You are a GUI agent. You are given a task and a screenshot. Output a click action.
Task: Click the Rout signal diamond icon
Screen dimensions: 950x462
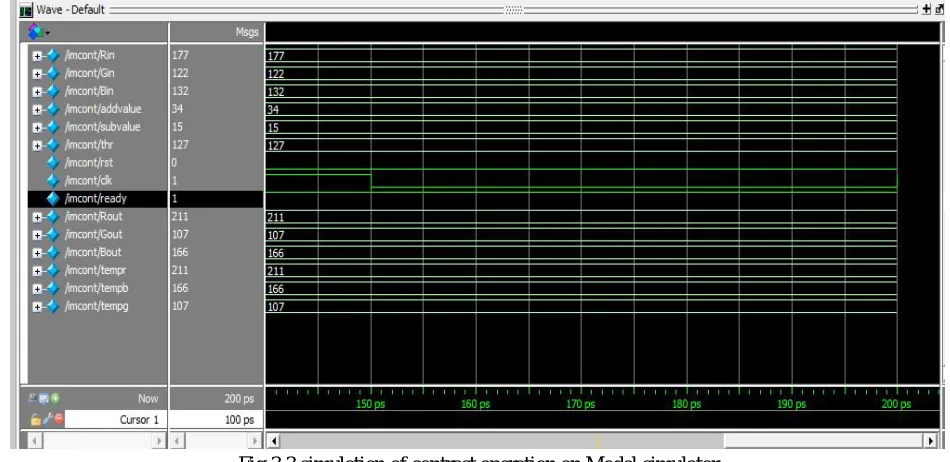click(x=53, y=217)
